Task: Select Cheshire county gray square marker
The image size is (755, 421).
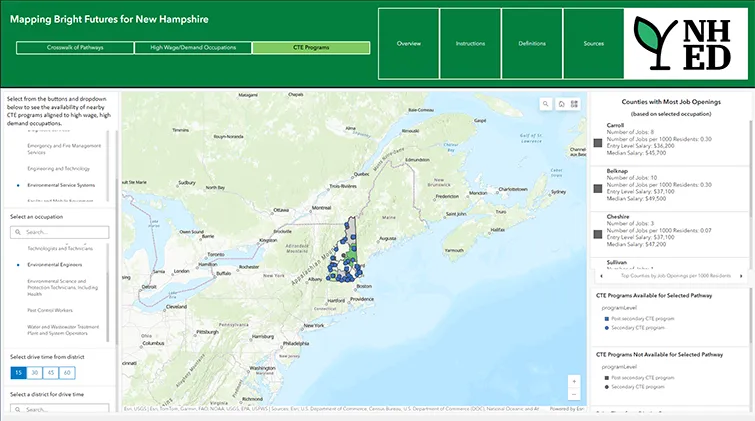Action: click(x=598, y=234)
